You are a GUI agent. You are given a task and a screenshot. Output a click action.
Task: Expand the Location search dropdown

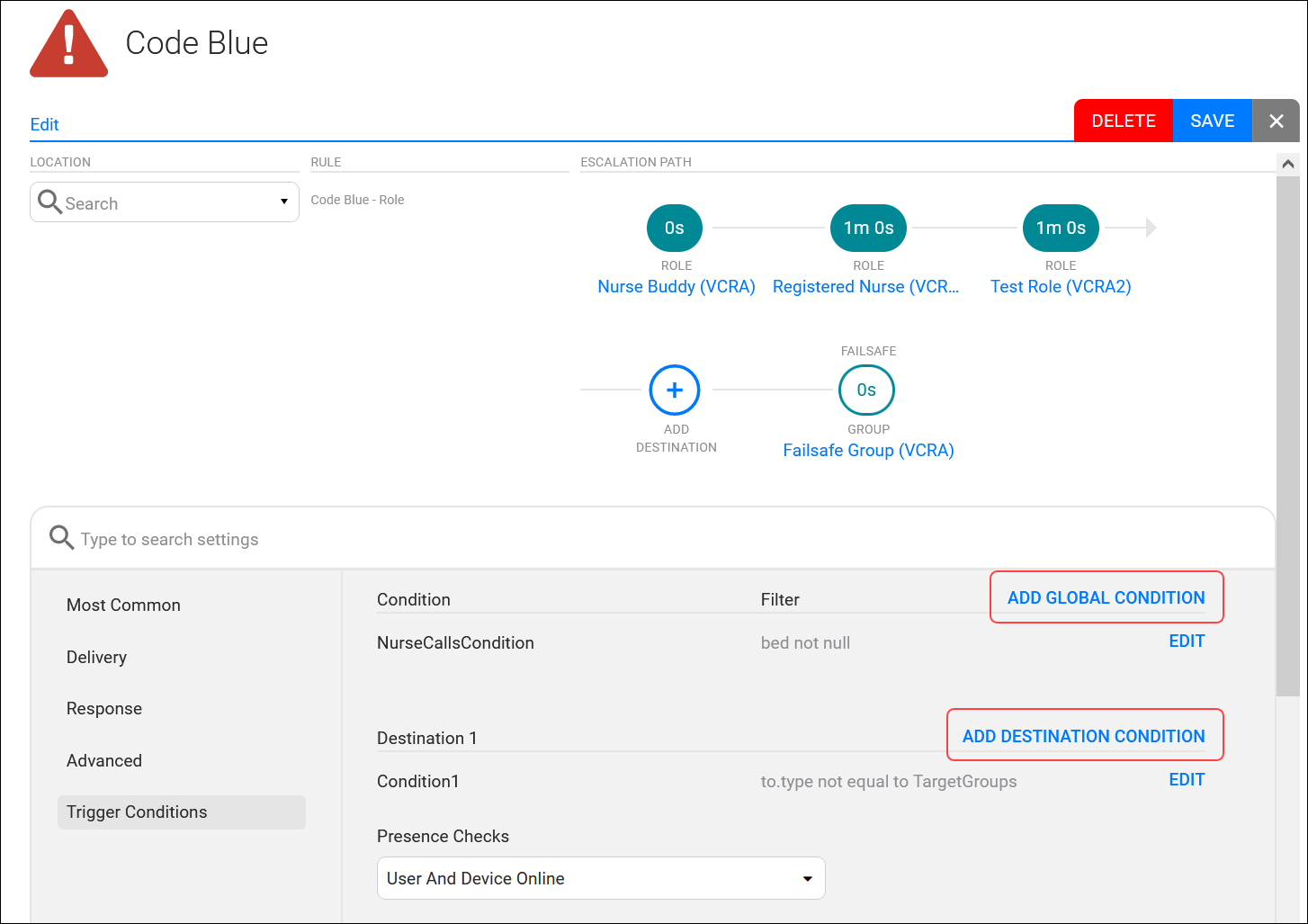pos(283,202)
